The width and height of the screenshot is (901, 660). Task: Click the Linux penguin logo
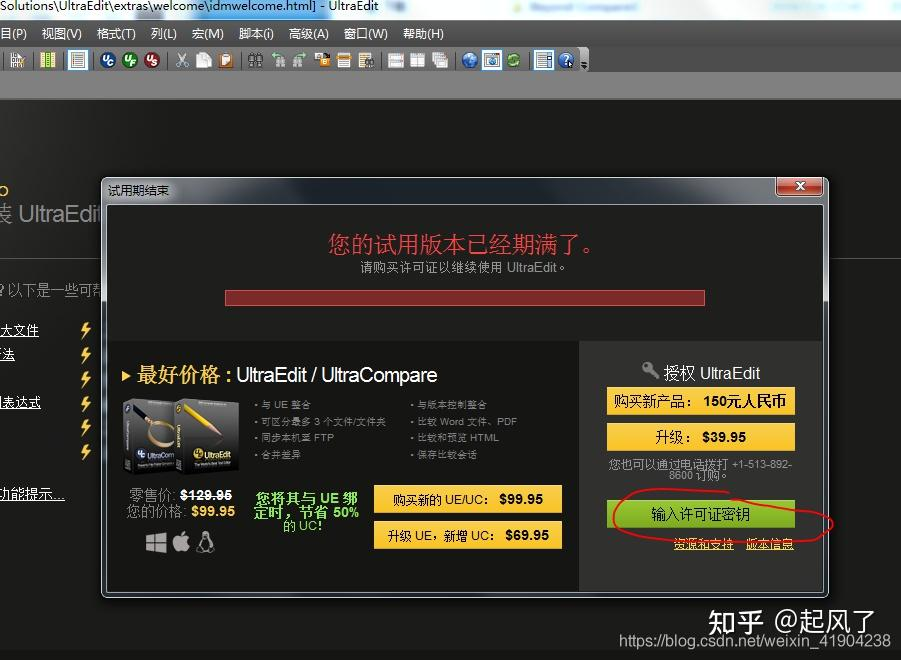(205, 542)
